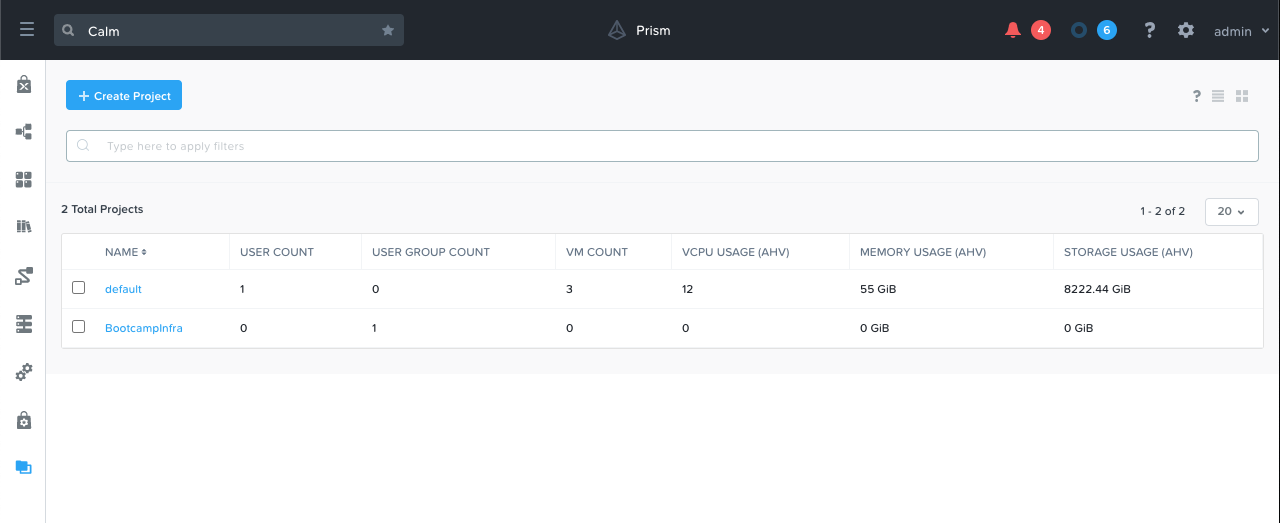Open help question mark in top bar

[1150, 30]
